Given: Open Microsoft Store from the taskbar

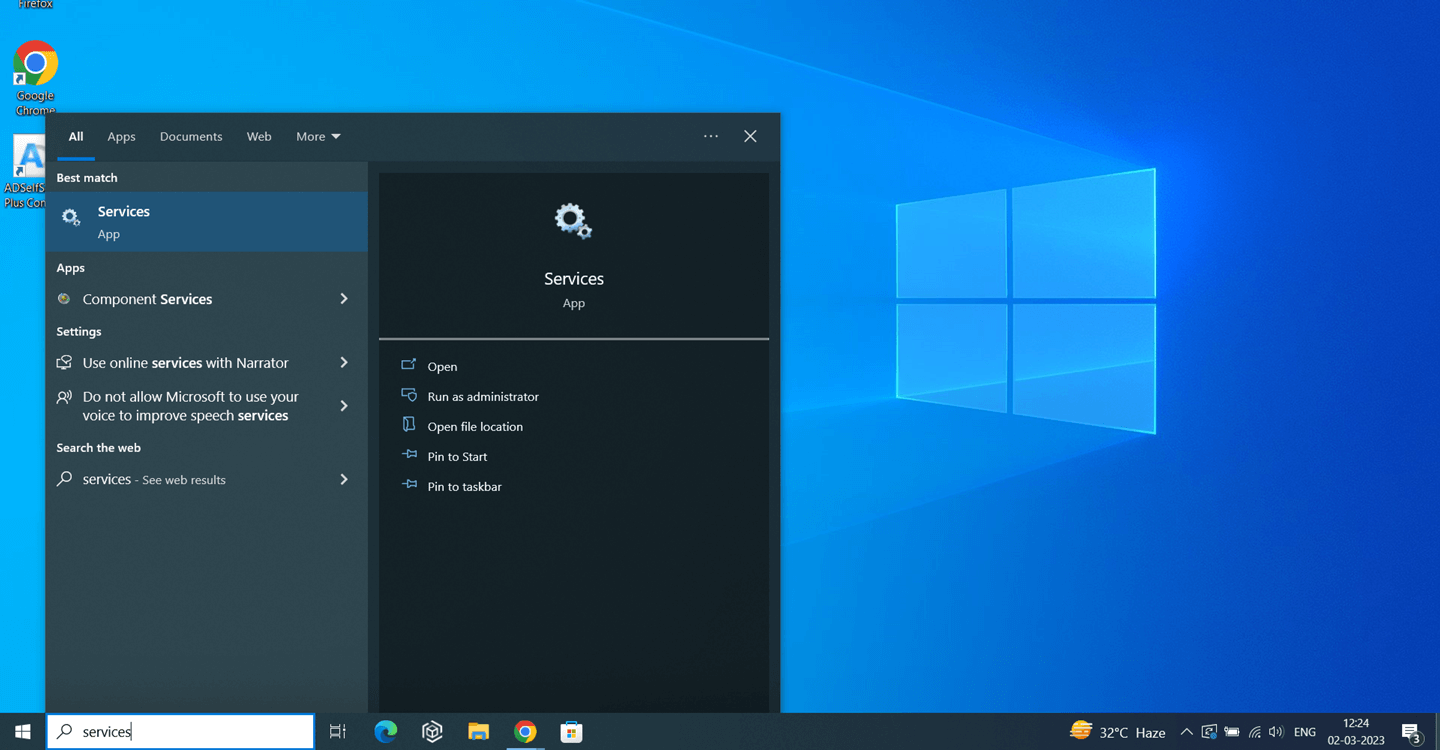Looking at the screenshot, I should click(x=571, y=732).
